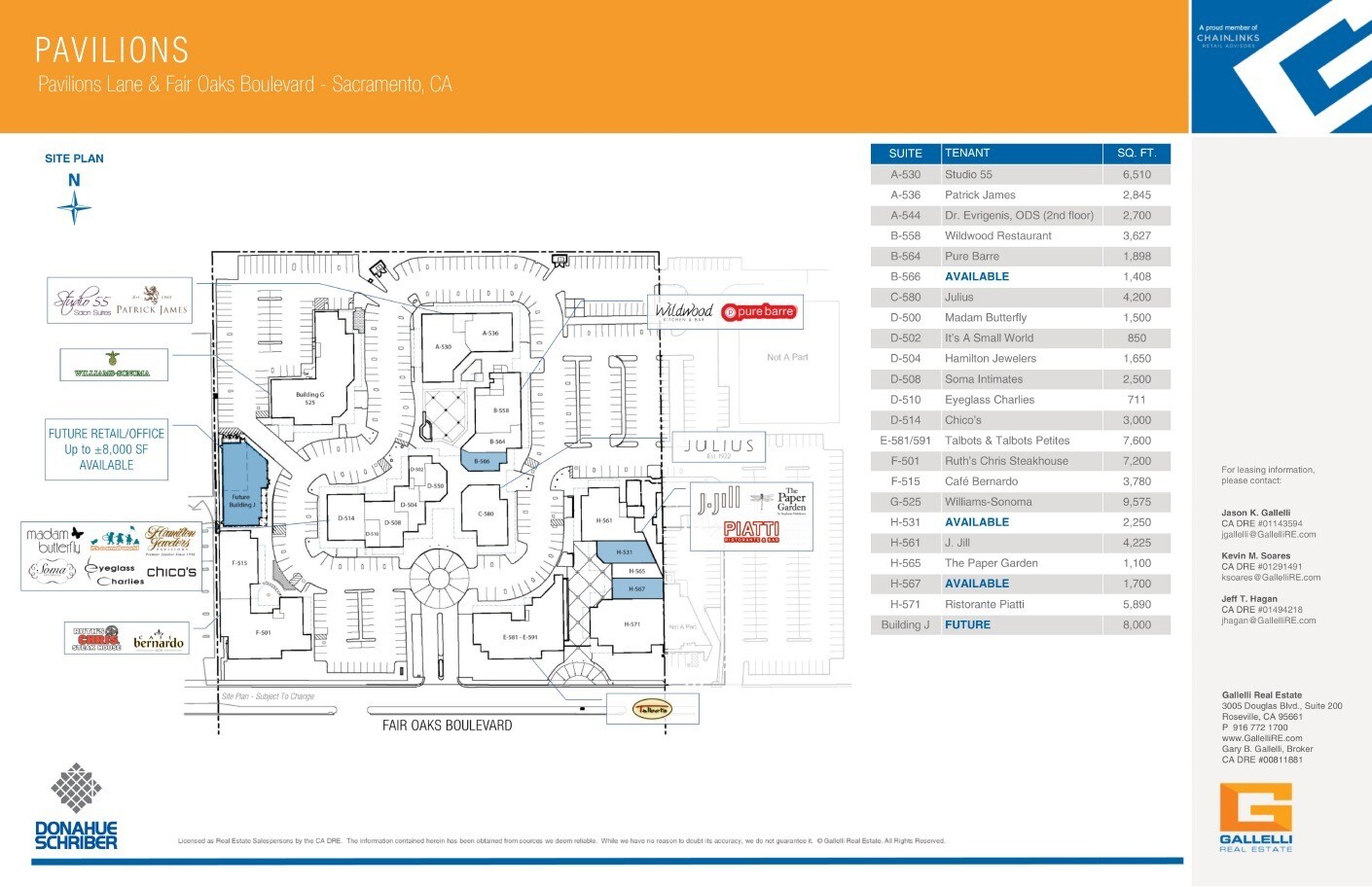Open the jhagan@GallelliRE.com email link
The image size is (1372, 887).
click(x=1269, y=621)
